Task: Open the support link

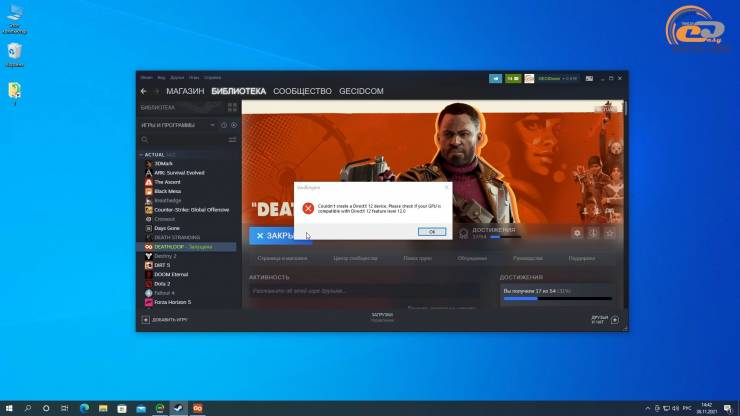Action: (581, 258)
